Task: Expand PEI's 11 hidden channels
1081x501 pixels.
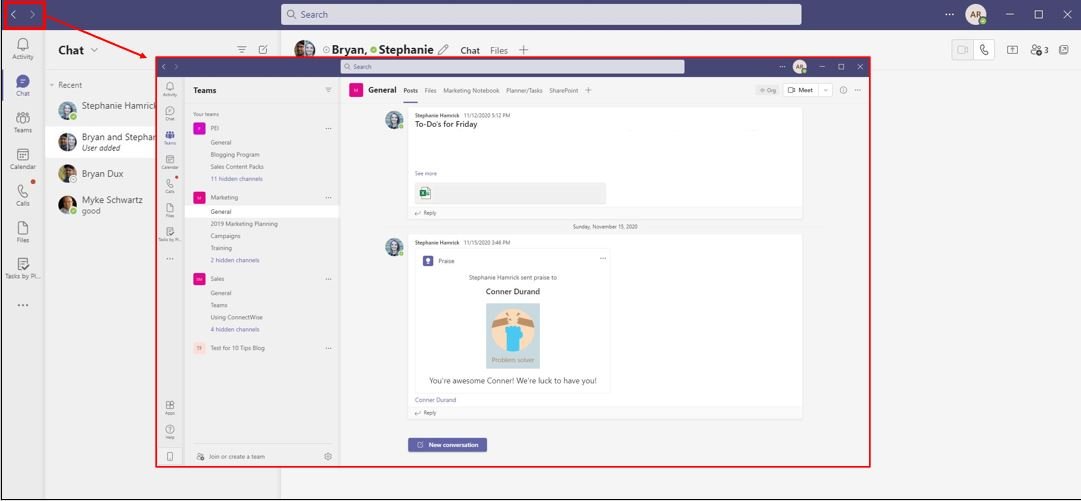Action: 236,179
